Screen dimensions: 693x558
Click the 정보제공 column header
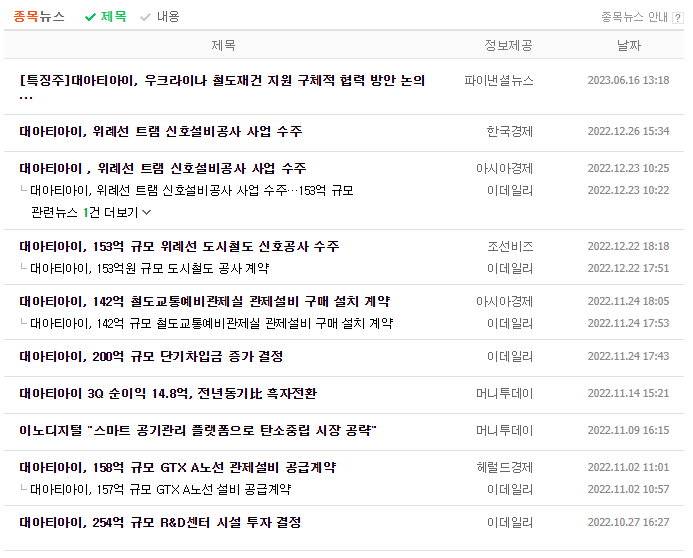(508, 45)
